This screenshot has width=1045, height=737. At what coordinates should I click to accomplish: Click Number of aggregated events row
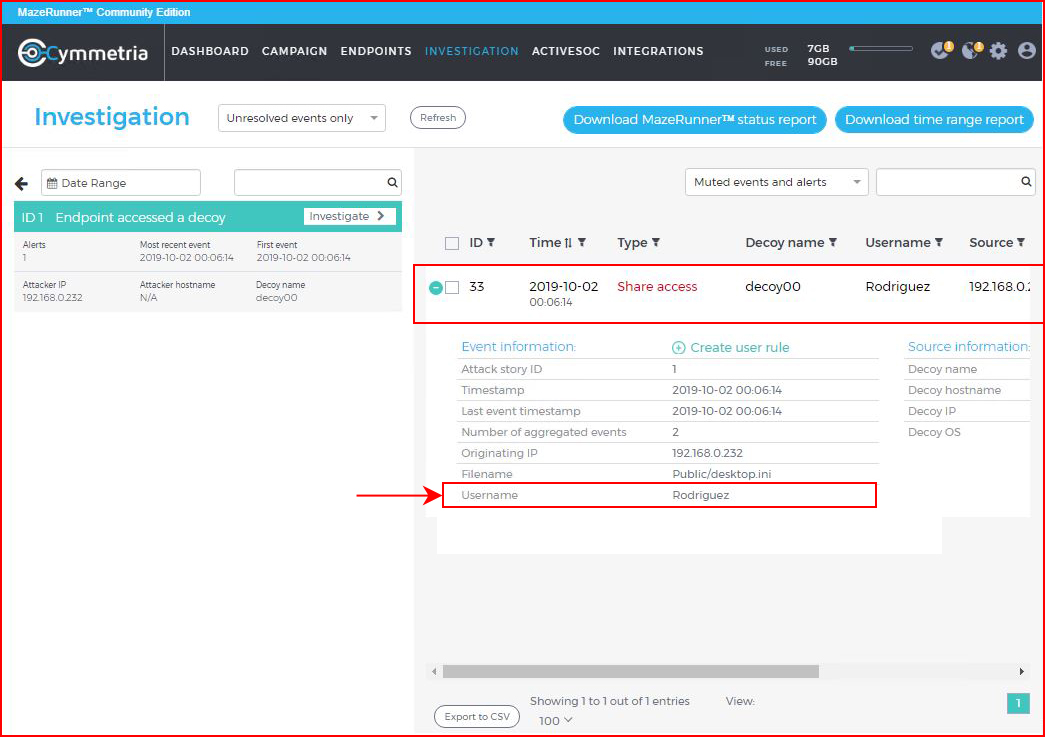668,432
